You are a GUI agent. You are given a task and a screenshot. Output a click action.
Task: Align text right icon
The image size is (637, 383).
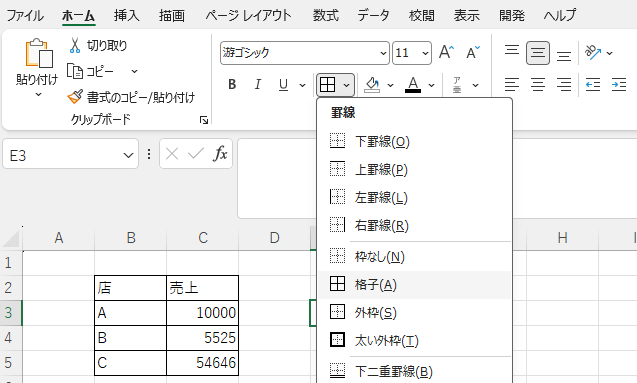click(x=564, y=84)
